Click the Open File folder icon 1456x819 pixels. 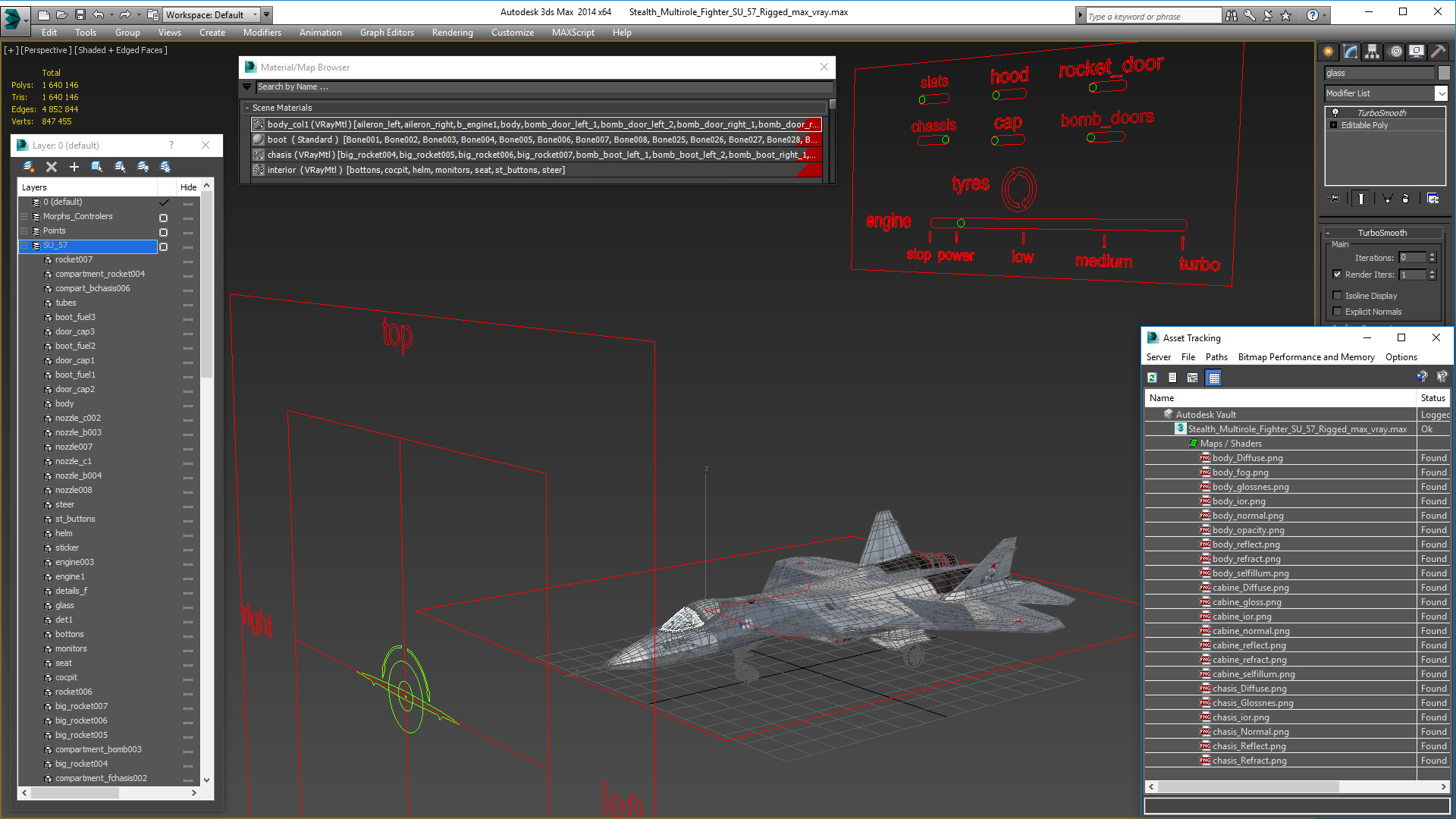coord(61,14)
